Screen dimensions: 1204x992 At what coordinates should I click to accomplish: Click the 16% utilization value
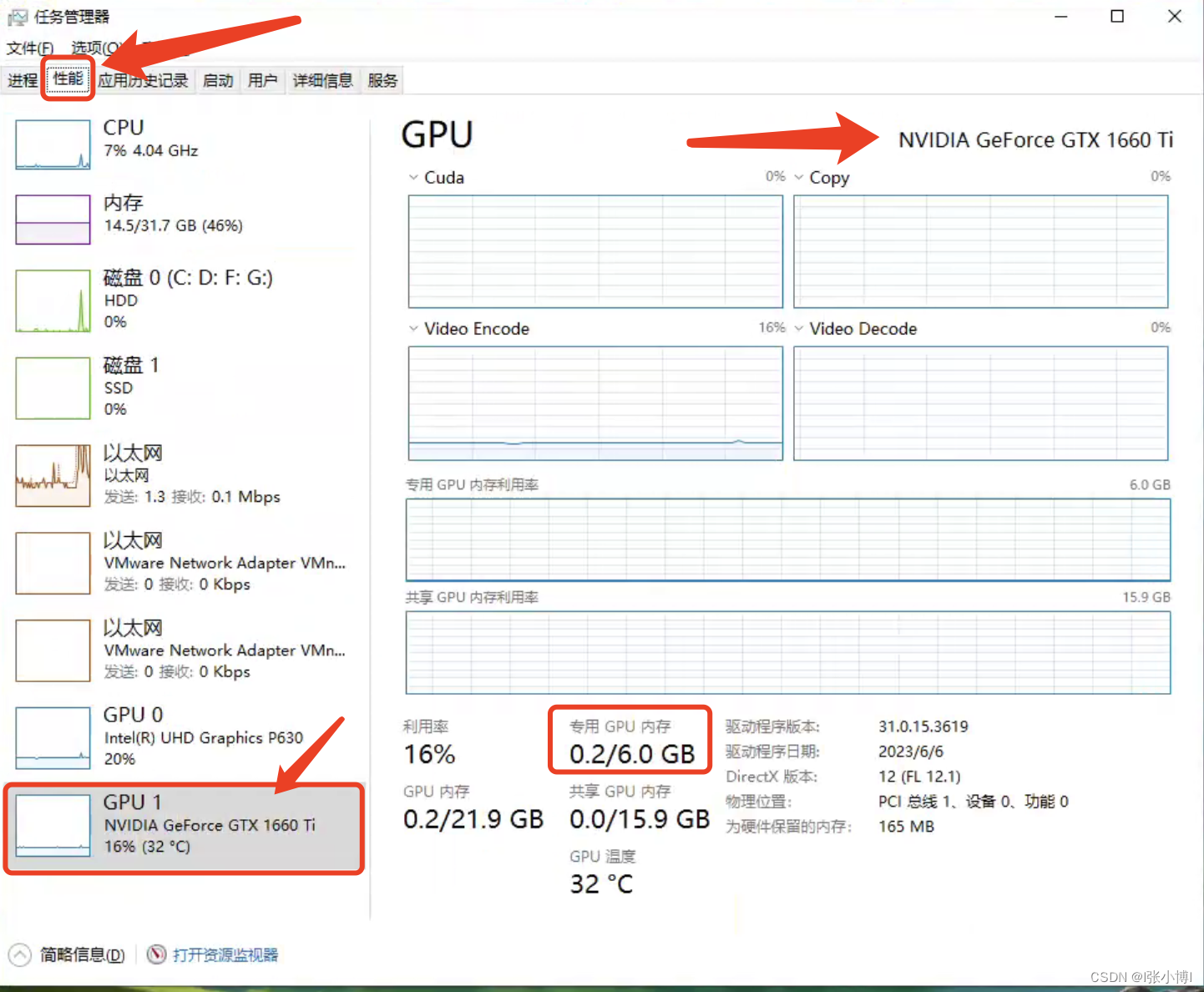coord(429,754)
